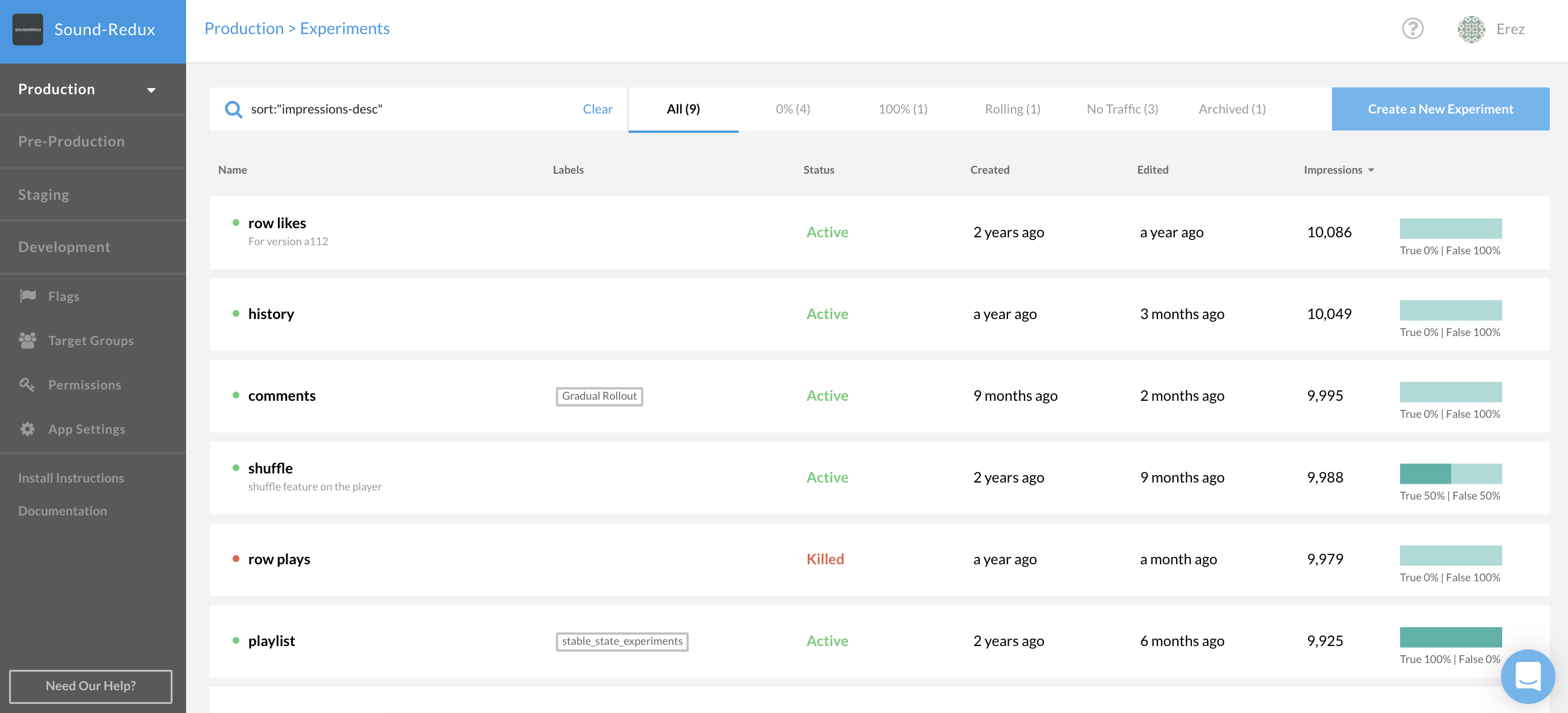Screen dimensions: 1568x713
Task: Click the Erez username
Action: 1510,28
